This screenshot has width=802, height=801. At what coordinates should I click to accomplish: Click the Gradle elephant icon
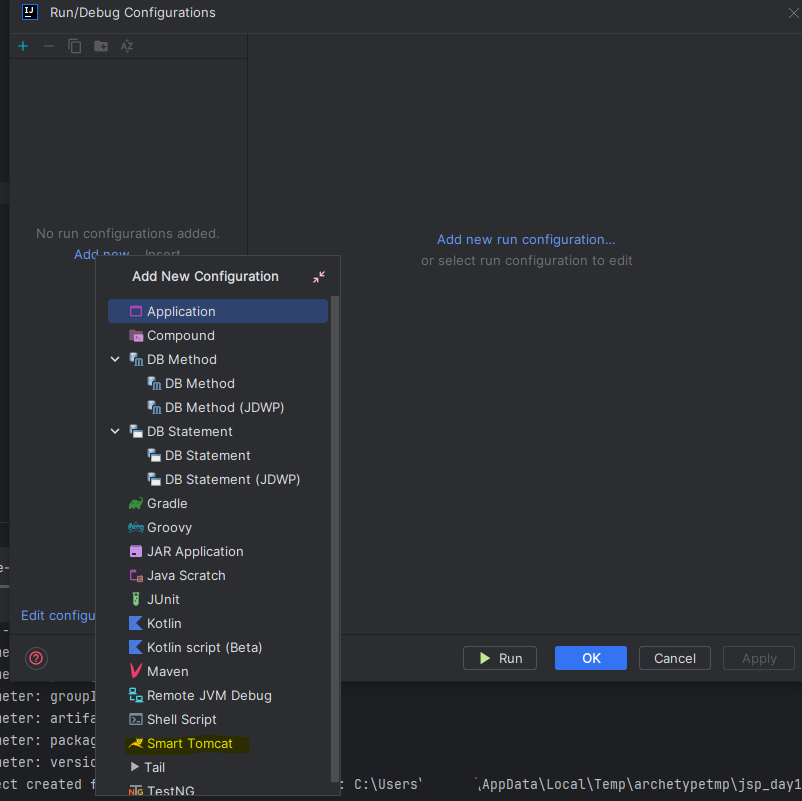(x=136, y=503)
